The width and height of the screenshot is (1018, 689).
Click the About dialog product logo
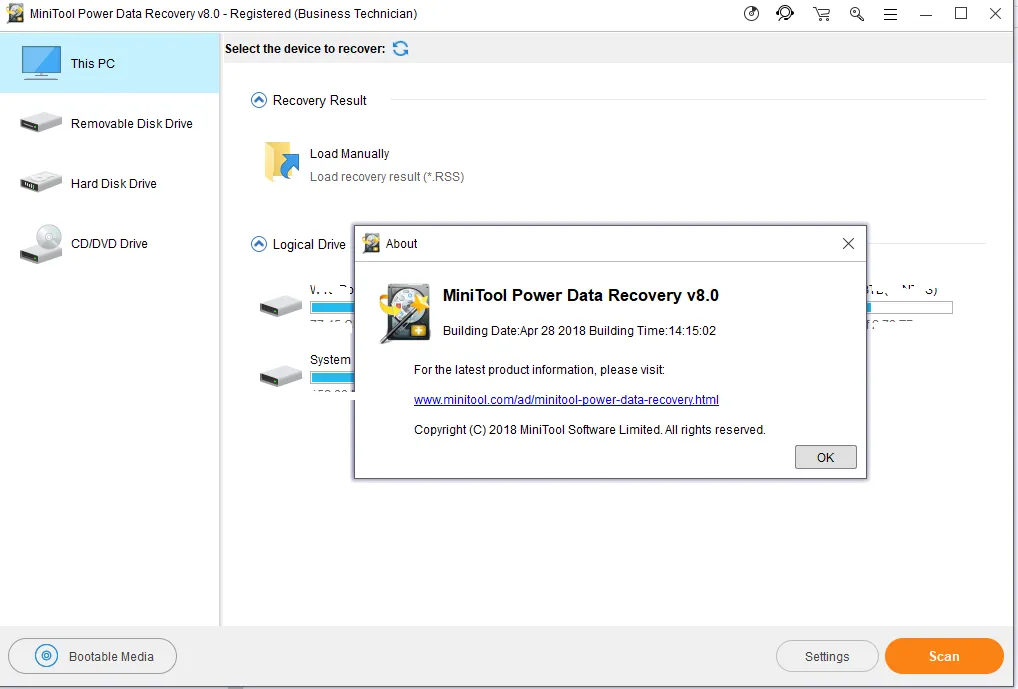click(x=405, y=312)
